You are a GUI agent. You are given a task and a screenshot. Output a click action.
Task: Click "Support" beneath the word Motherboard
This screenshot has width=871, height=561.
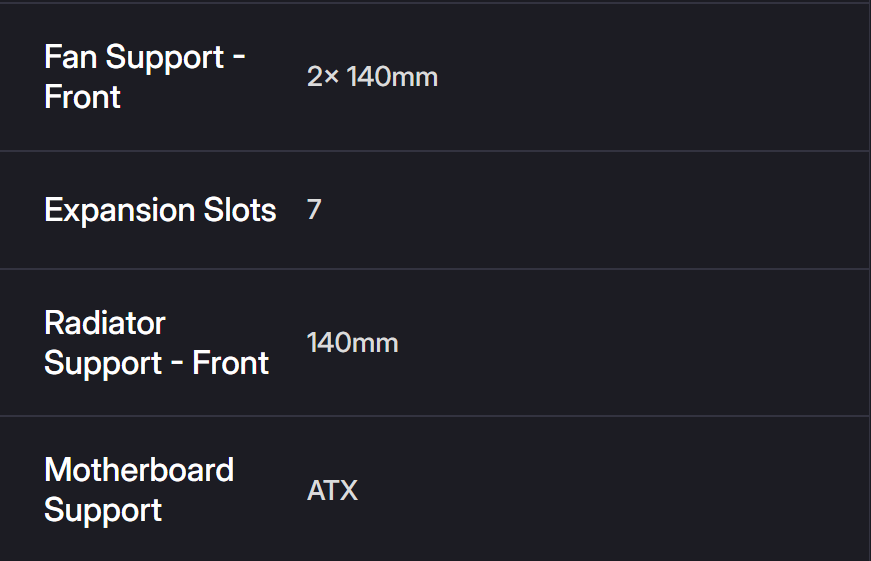[x=103, y=510]
